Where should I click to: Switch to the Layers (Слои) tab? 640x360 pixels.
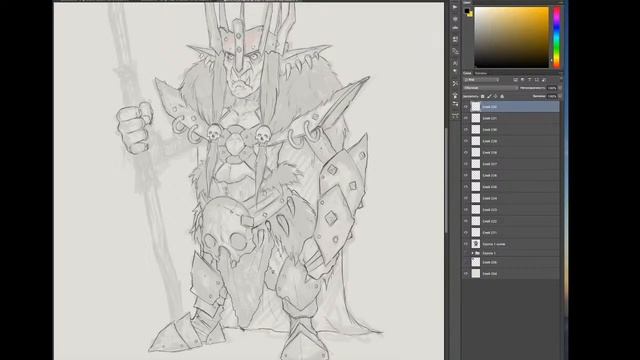[x=467, y=73]
